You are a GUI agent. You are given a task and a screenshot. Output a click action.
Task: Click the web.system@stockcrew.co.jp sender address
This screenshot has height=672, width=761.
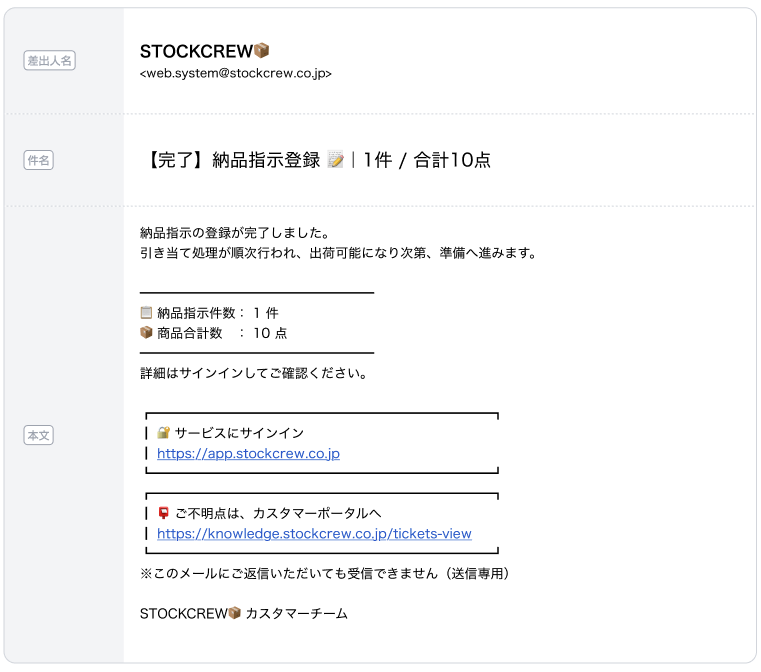[236, 74]
